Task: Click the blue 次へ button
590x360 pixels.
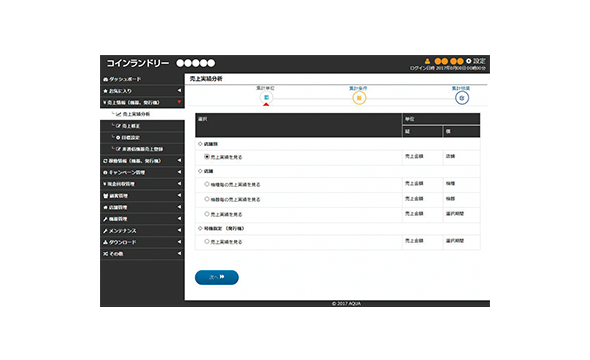Action: pos(217,277)
